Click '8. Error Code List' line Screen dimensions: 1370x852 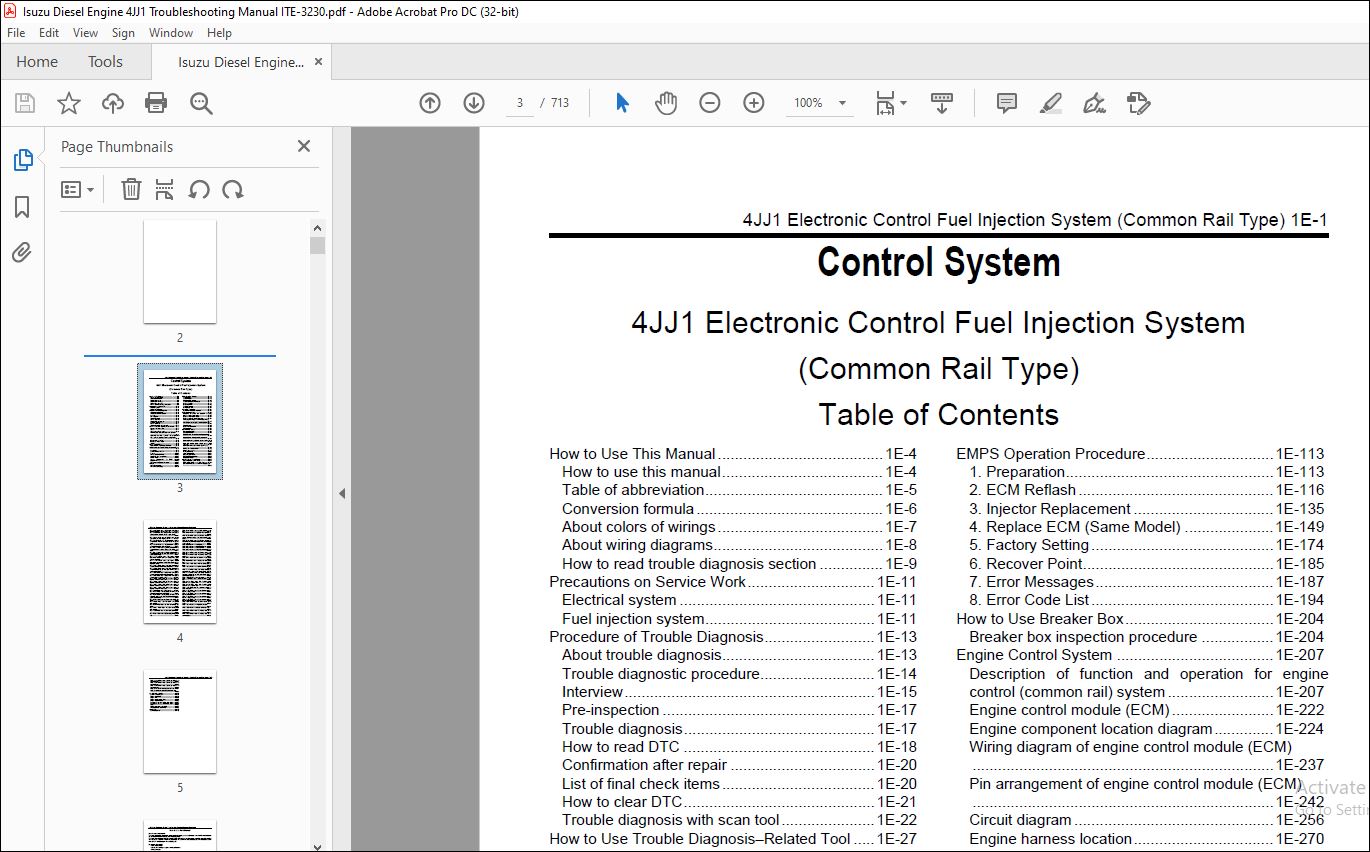point(1147,600)
